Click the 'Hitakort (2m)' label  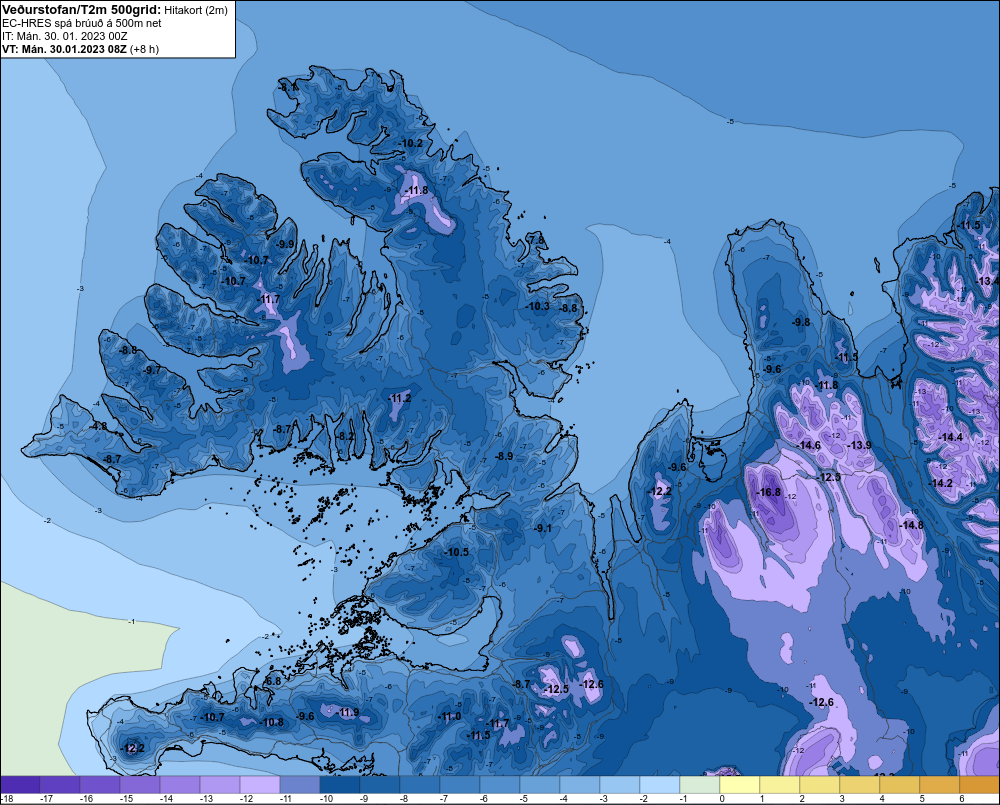(196, 10)
